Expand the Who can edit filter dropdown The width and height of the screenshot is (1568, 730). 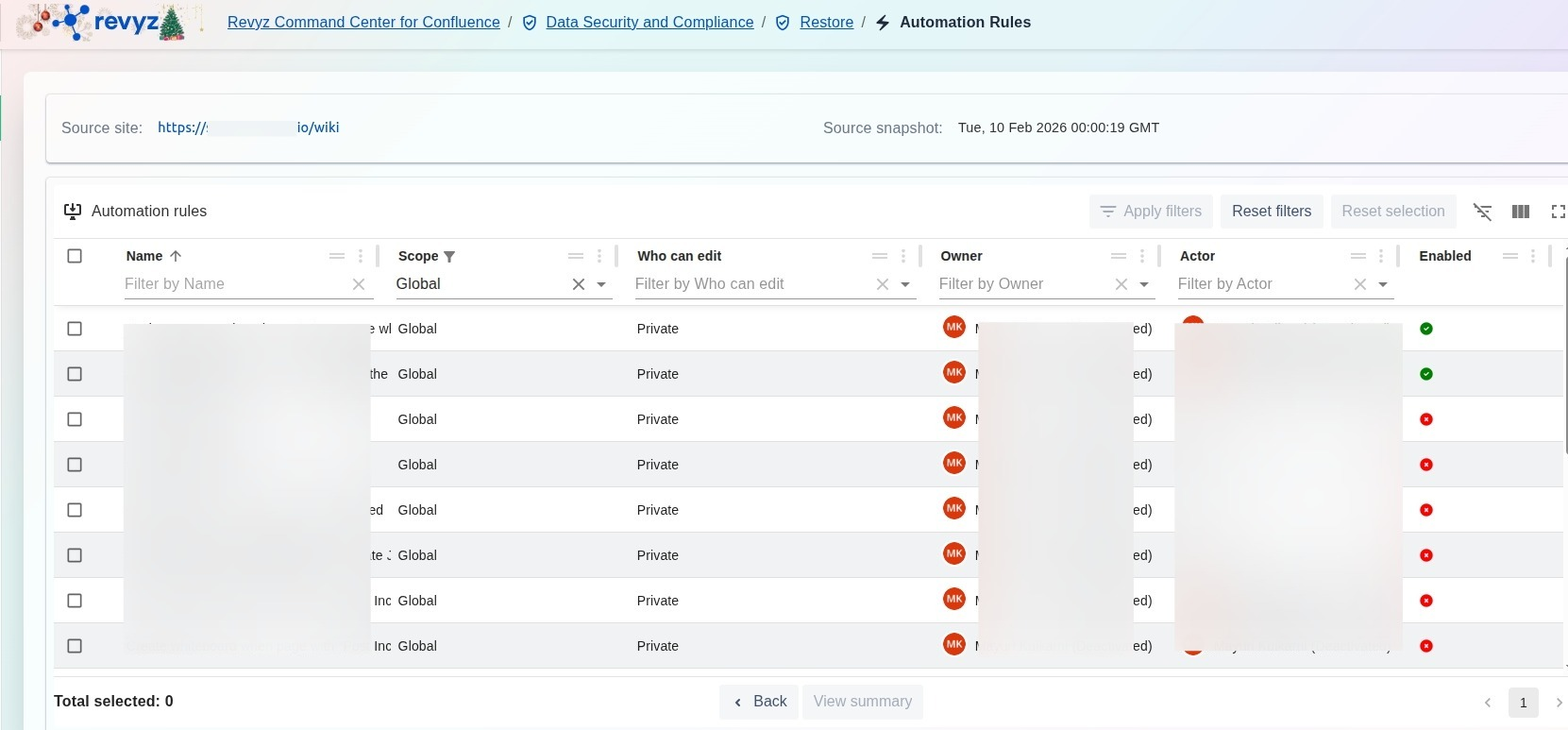tap(905, 284)
